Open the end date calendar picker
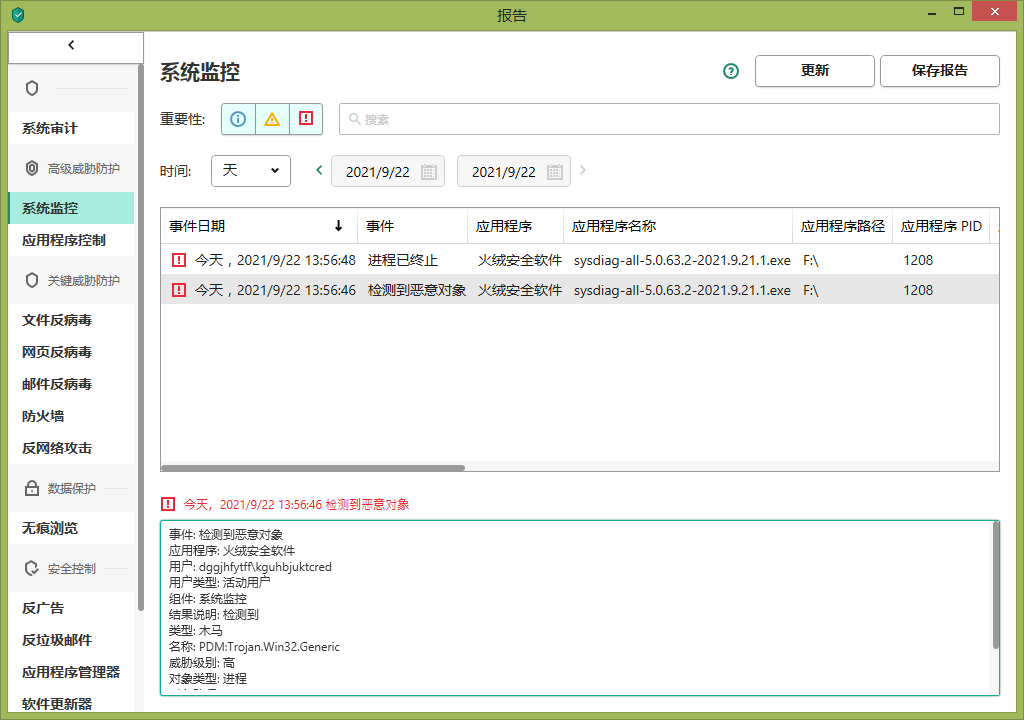 pyautogui.click(x=555, y=171)
